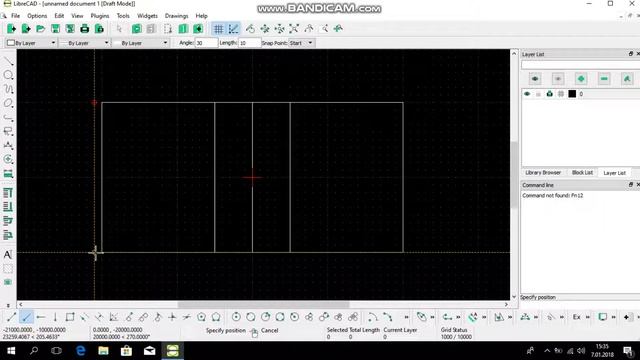Select the Polygon center-corner tool
Viewport: 640px width, 360px height.
point(201,317)
